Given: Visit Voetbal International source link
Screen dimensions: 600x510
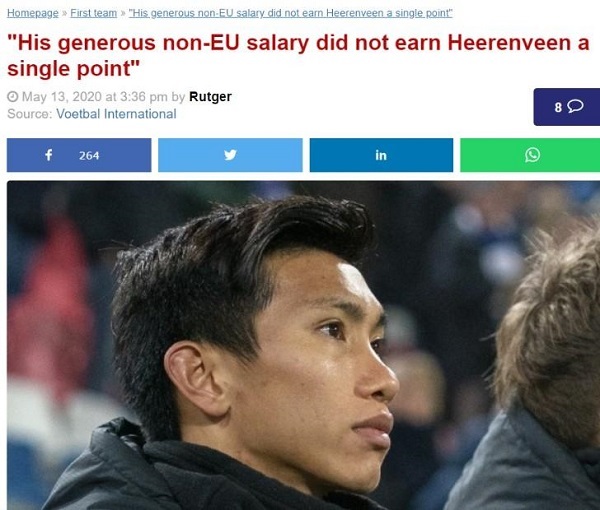Looking at the screenshot, I should click(116, 114).
